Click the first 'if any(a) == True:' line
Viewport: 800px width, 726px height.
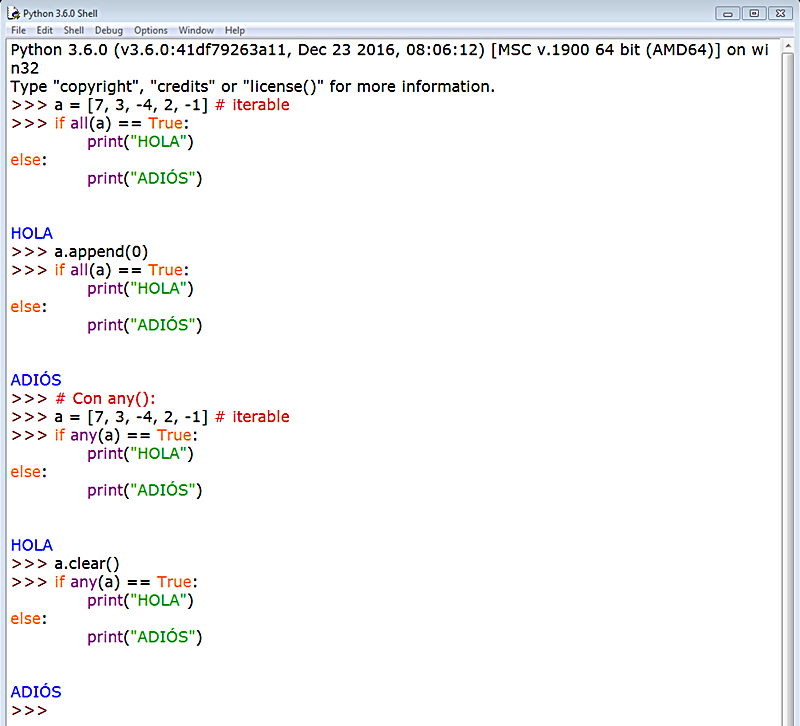(x=126, y=435)
